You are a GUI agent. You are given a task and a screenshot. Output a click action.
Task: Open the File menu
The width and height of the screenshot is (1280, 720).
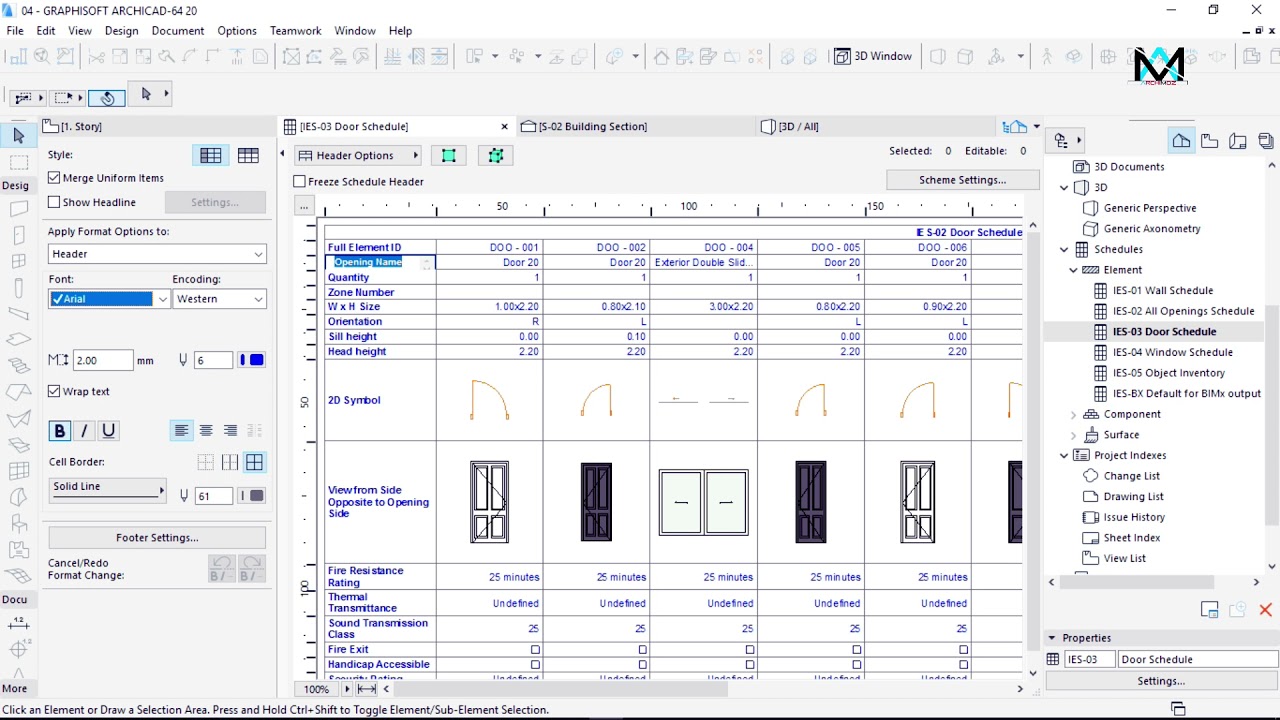point(15,31)
